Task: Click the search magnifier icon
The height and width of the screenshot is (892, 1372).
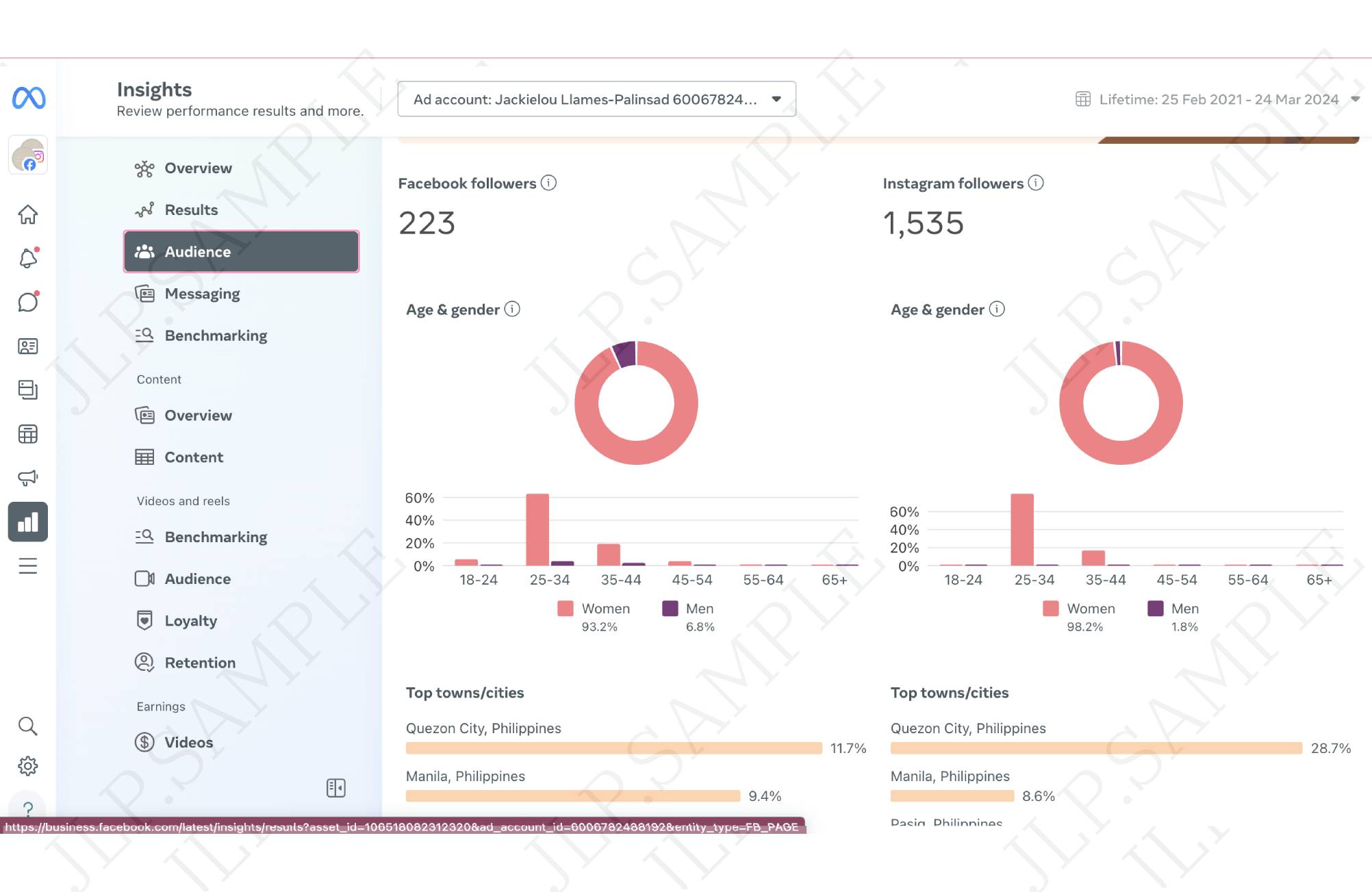Action: click(28, 726)
